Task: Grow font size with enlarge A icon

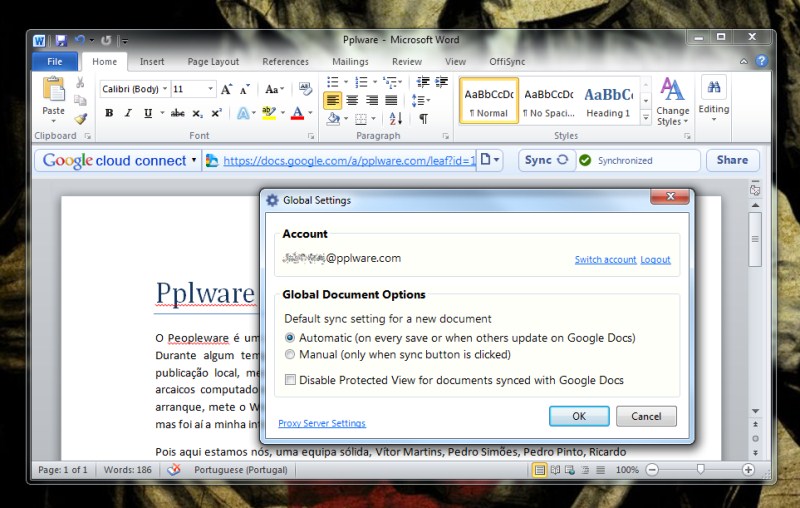Action: [x=227, y=89]
